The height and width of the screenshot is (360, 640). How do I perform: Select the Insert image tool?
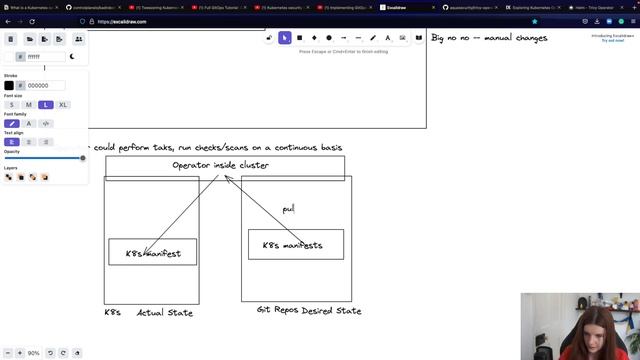pyautogui.click(x=402, y=38)
